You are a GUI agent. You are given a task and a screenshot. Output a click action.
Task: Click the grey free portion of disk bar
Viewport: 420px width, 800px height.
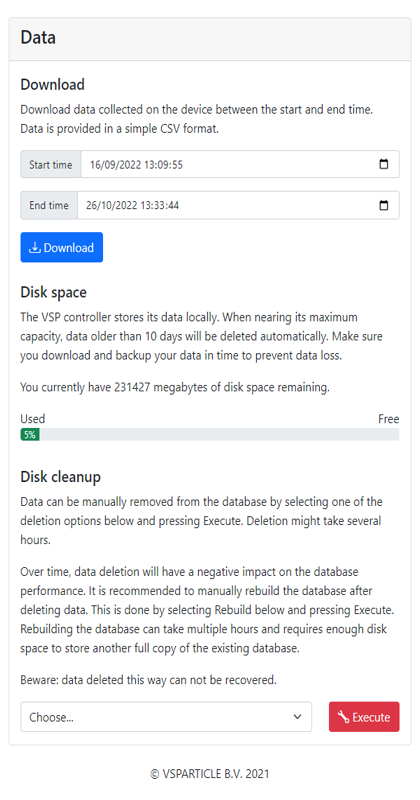pyautogui.click(x=219, y=435)
